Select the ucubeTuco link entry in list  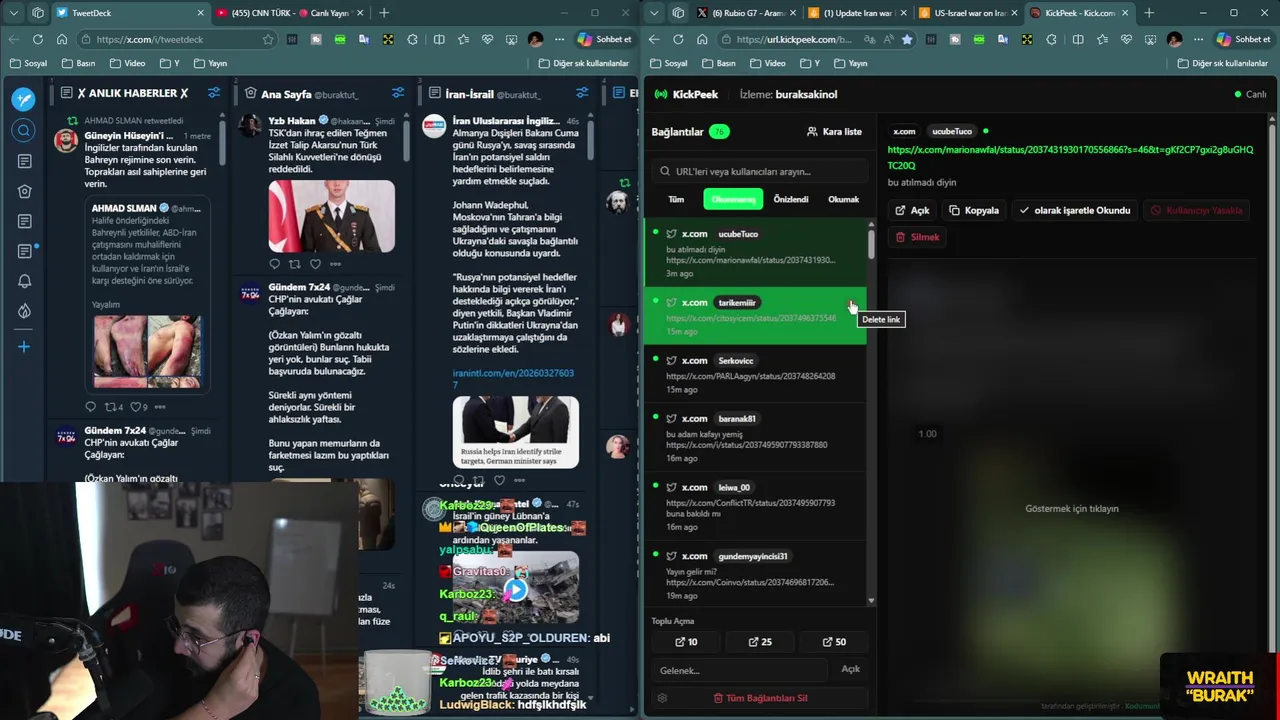click(x=755, y=252)
